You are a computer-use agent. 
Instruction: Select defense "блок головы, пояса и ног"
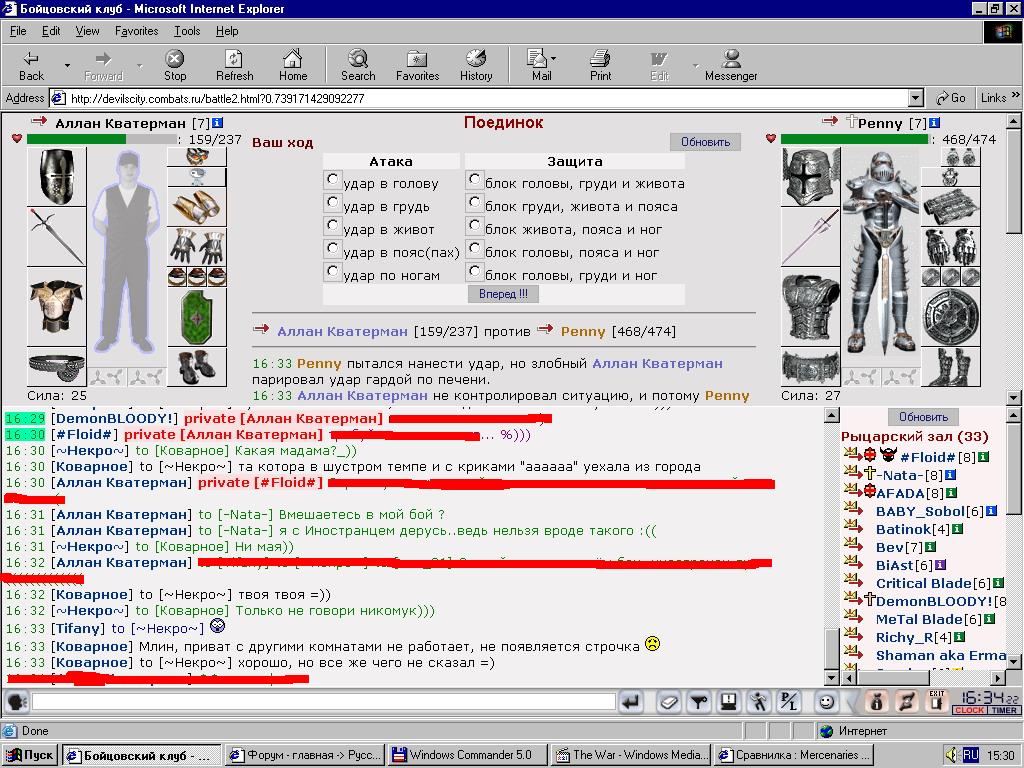tap(475, 248)
